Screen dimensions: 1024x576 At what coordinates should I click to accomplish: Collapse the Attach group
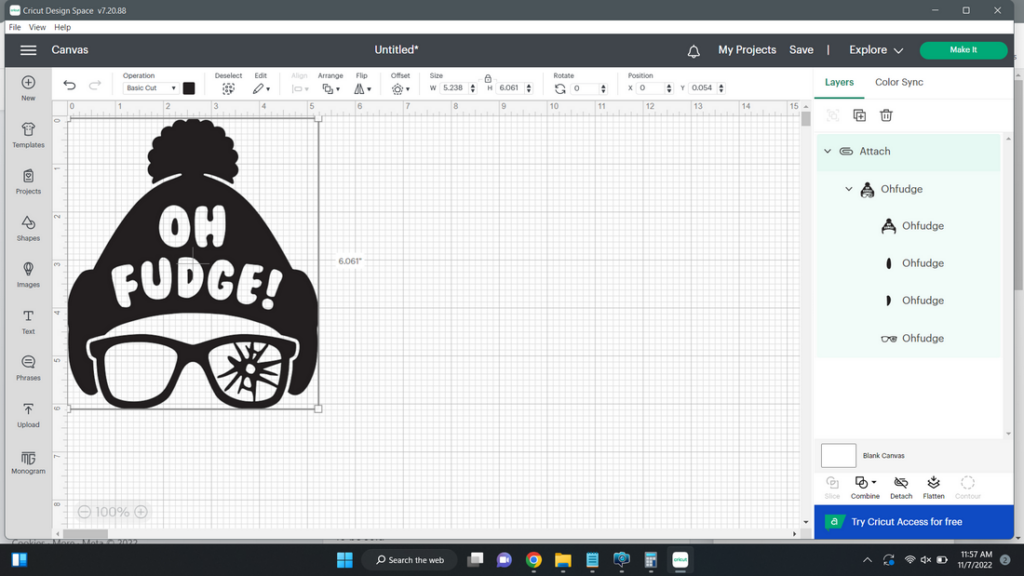pos(827,152)
